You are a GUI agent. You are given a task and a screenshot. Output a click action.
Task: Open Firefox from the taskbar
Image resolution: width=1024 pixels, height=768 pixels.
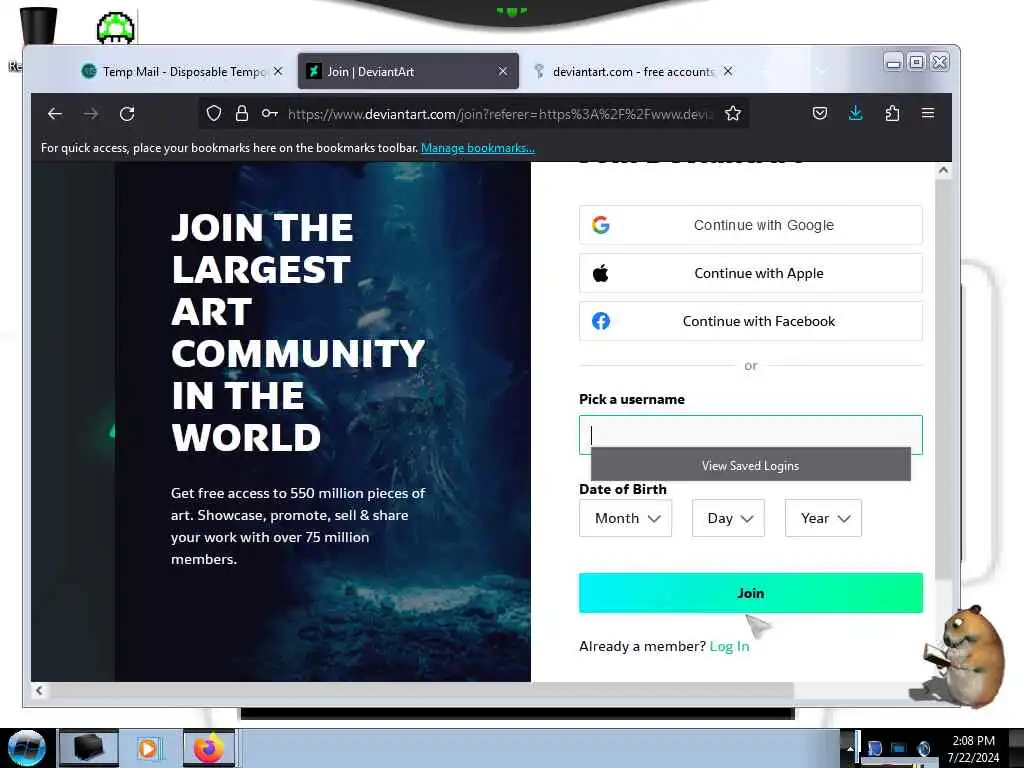[209, 748]
